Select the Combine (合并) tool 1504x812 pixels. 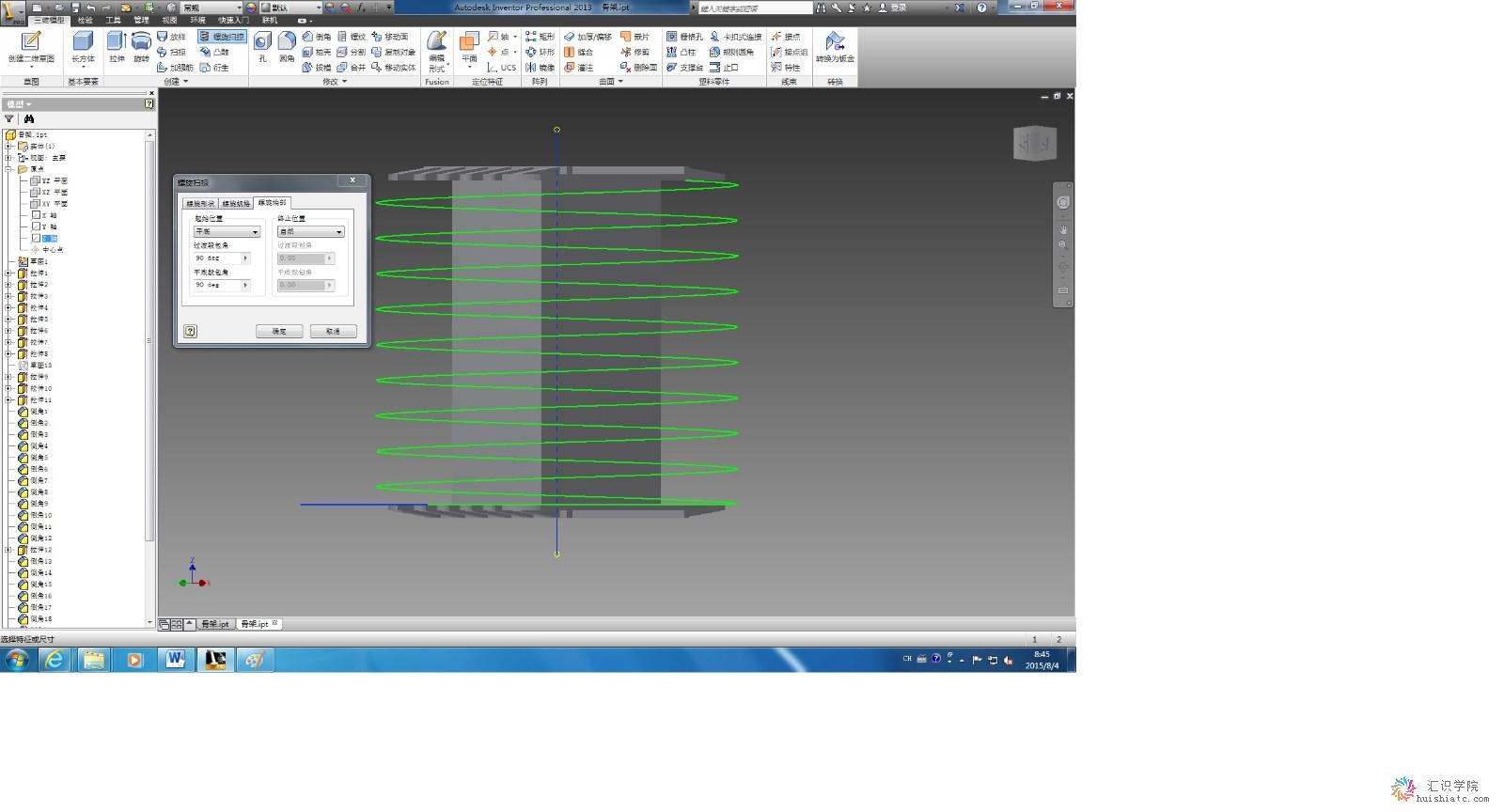(352, 67)
